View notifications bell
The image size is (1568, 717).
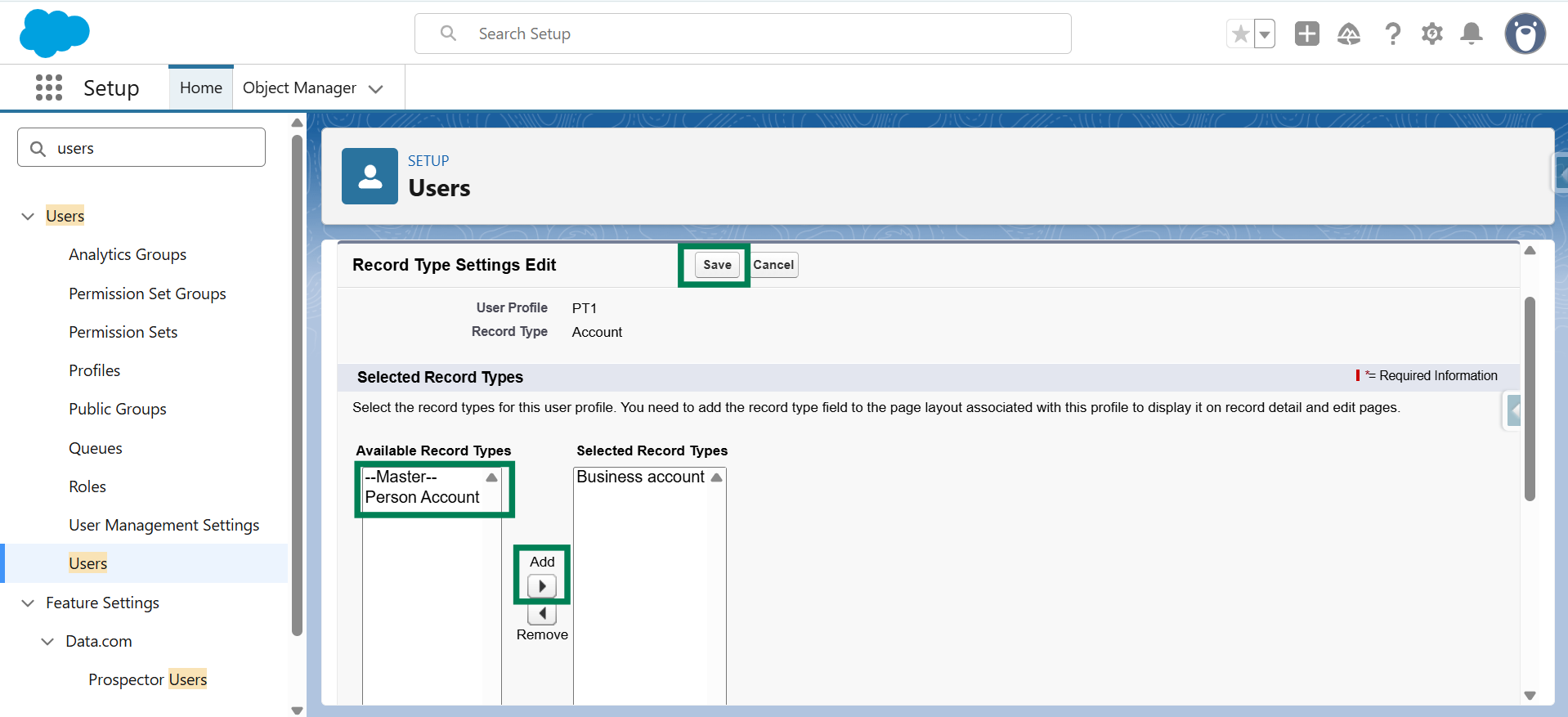click(x=1472, y=34)
